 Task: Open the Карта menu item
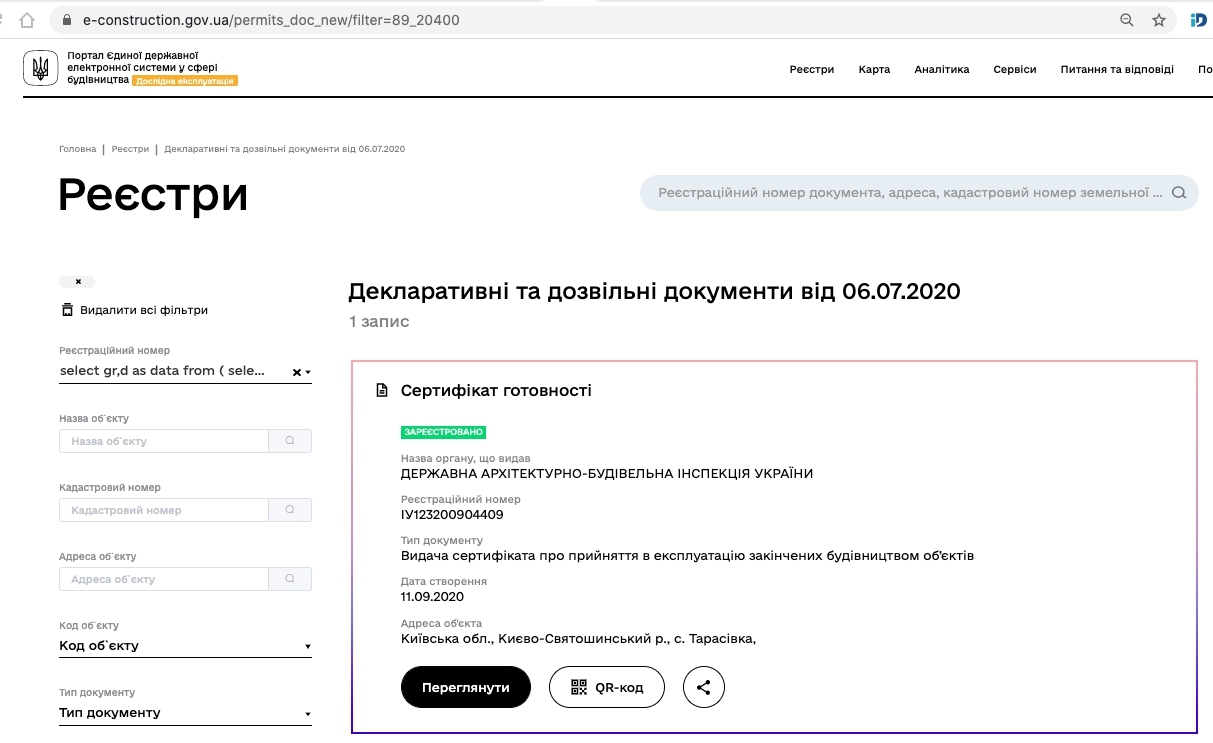[x=874, y=69]
